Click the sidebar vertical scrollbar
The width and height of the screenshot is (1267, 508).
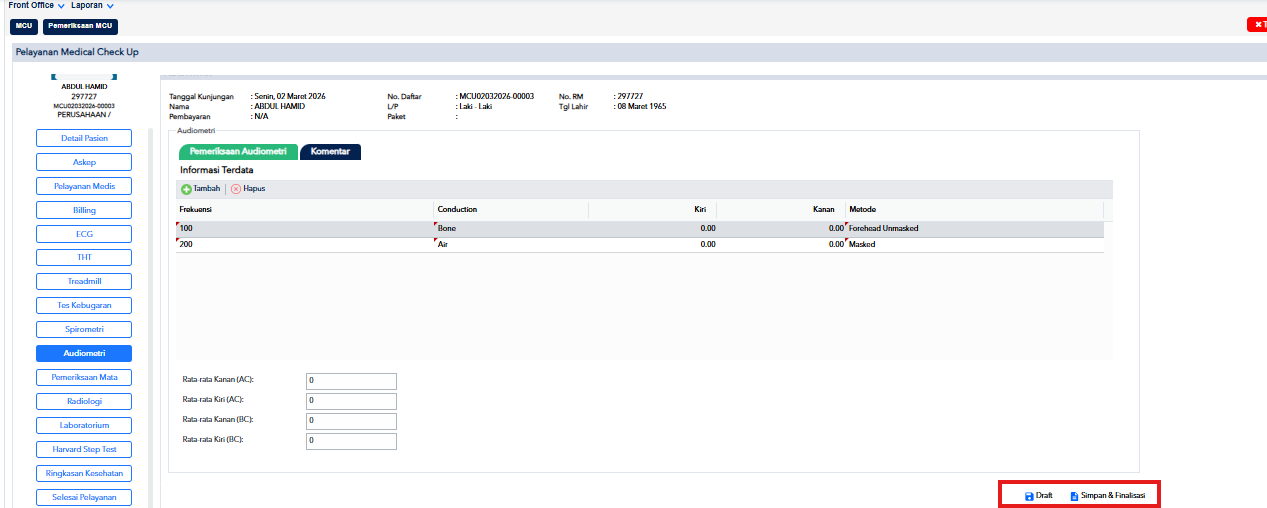pyautogui.click(x=151, y=317)
